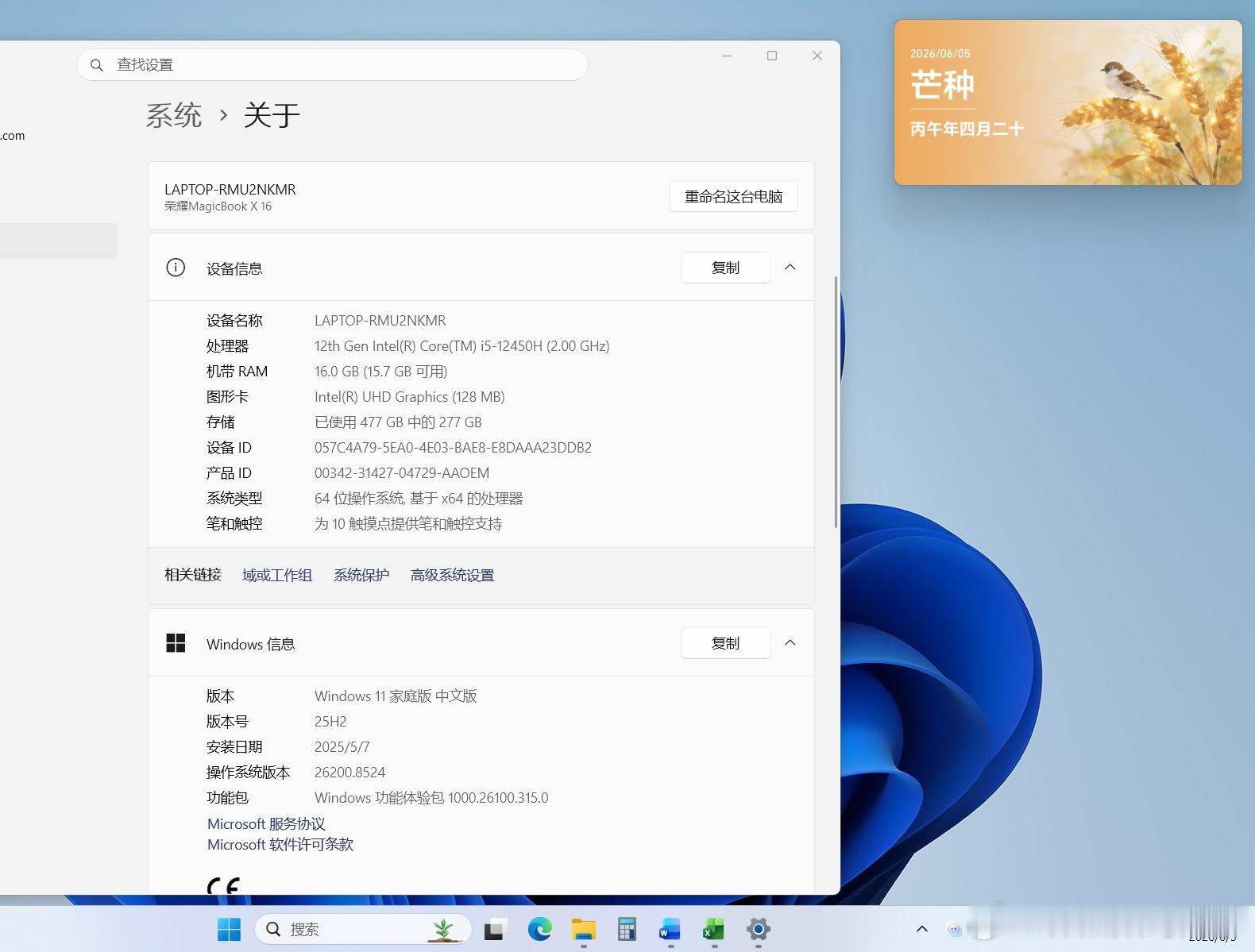Close the settings window

click(x=817, y=56)
